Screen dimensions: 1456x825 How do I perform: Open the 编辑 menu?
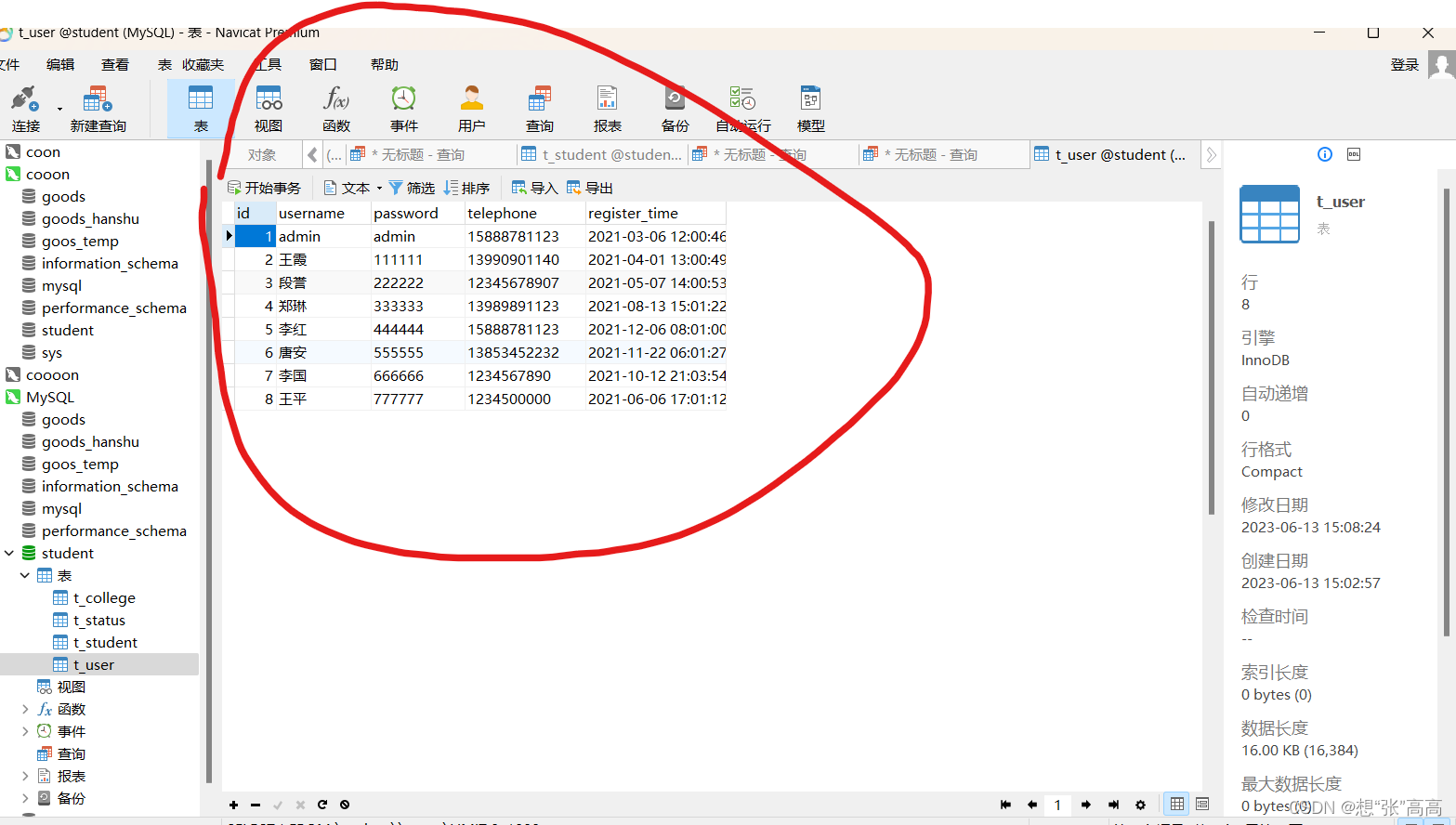[x=60, y=64]
